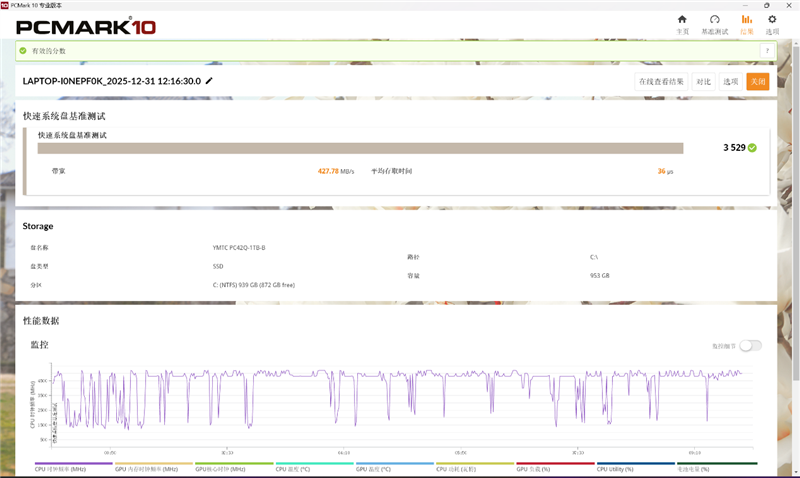This screenshot has height=478, width=800.
Task: Toggle the 监控细节 monitoring detail switch
Action: click(x=751, y=346)
